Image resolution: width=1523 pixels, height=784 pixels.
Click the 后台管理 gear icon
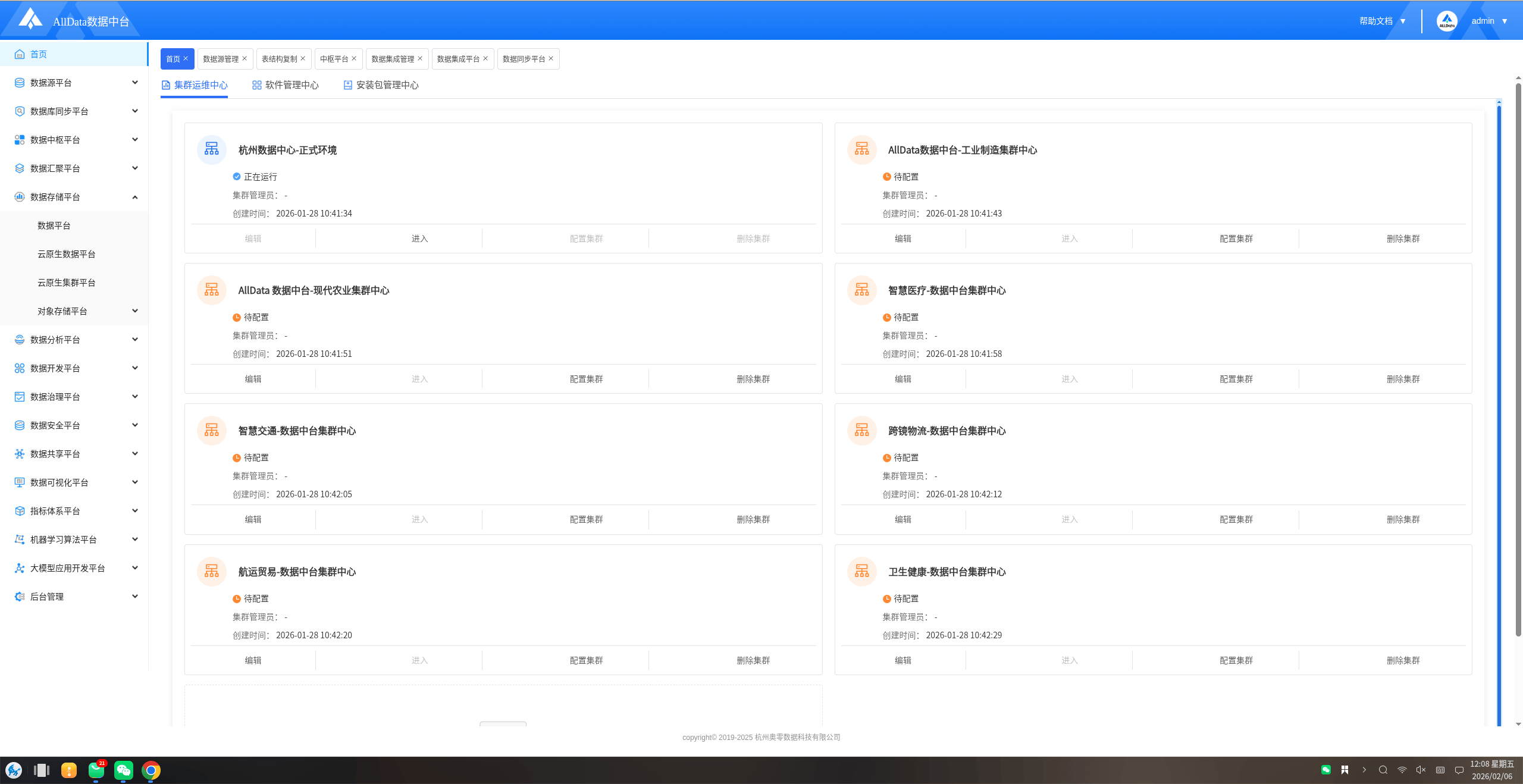pyautogui.click(x=20, y=597)
